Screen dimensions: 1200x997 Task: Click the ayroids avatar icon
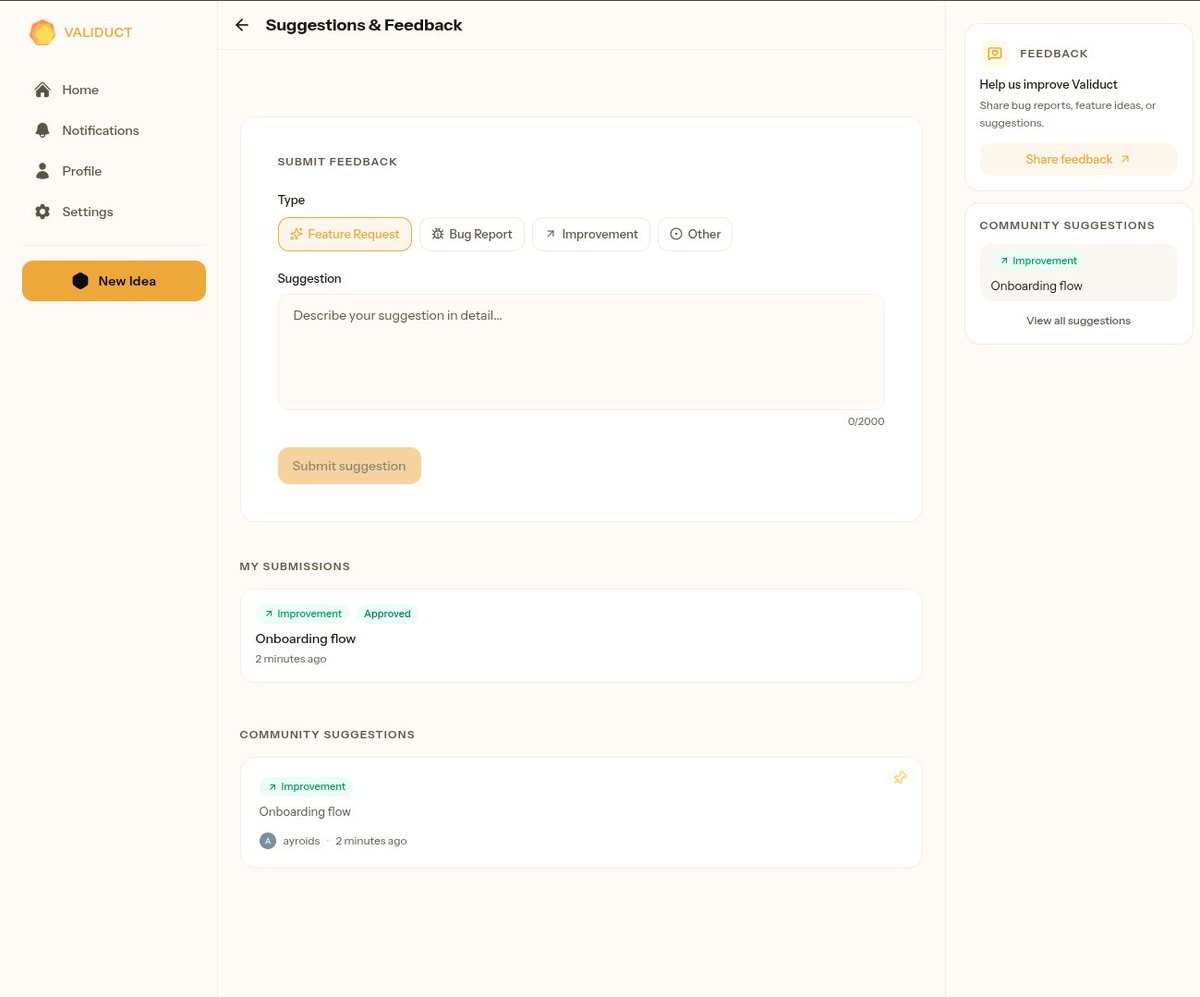tap(268, 841)
